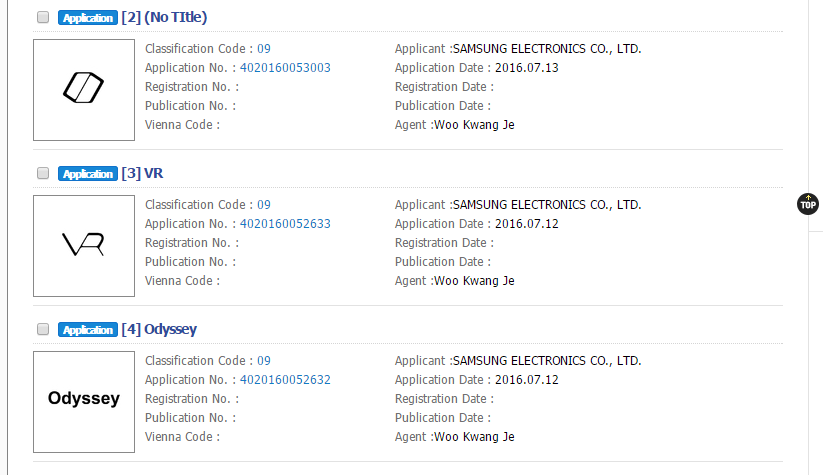Viewport: 823px width, 475px height.
Task: Click application date 2016.07.12 in Odyssey entry
Action: point(526,379)
